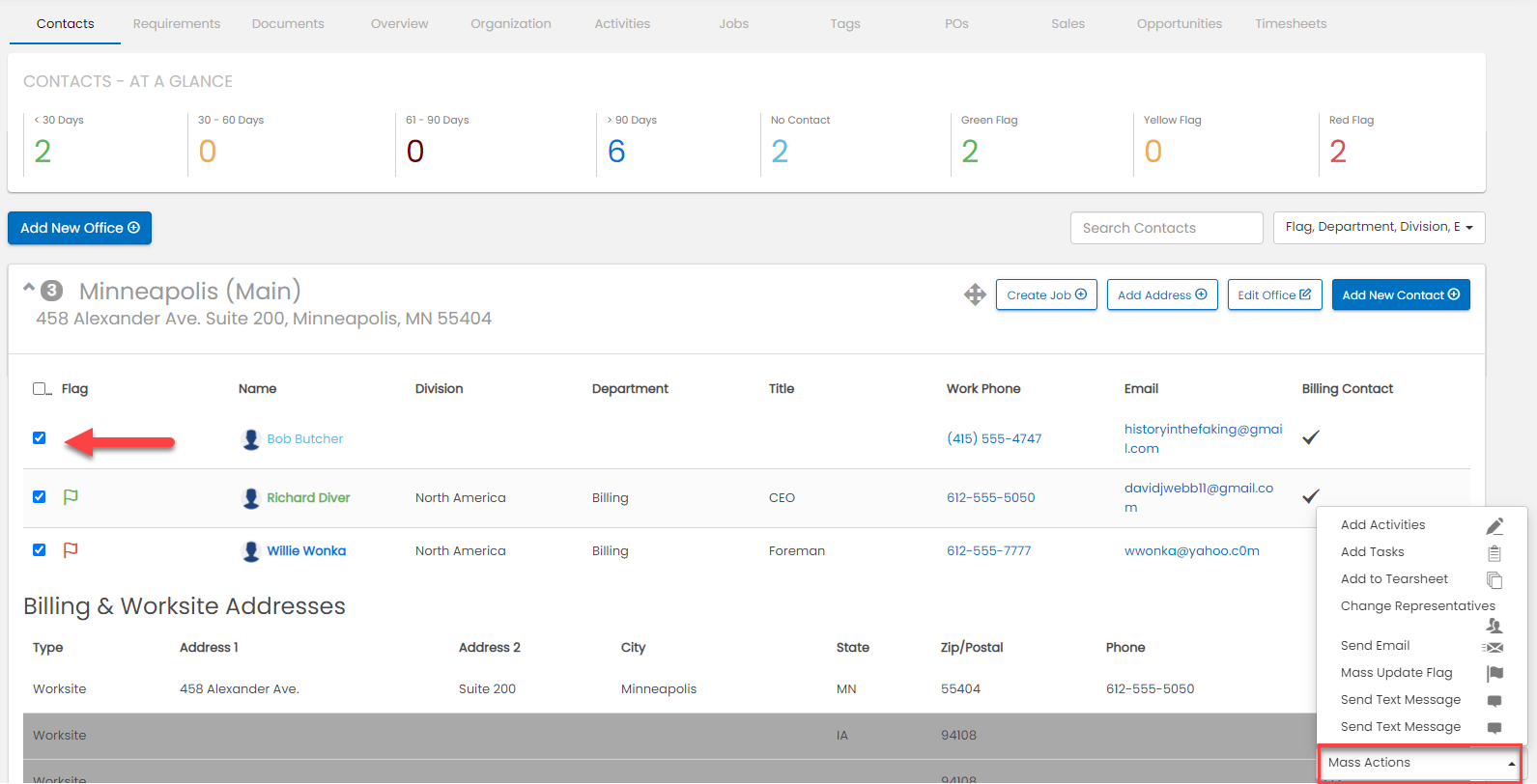Click Richard Diver's billing contact checkmark

point(1311,496)
